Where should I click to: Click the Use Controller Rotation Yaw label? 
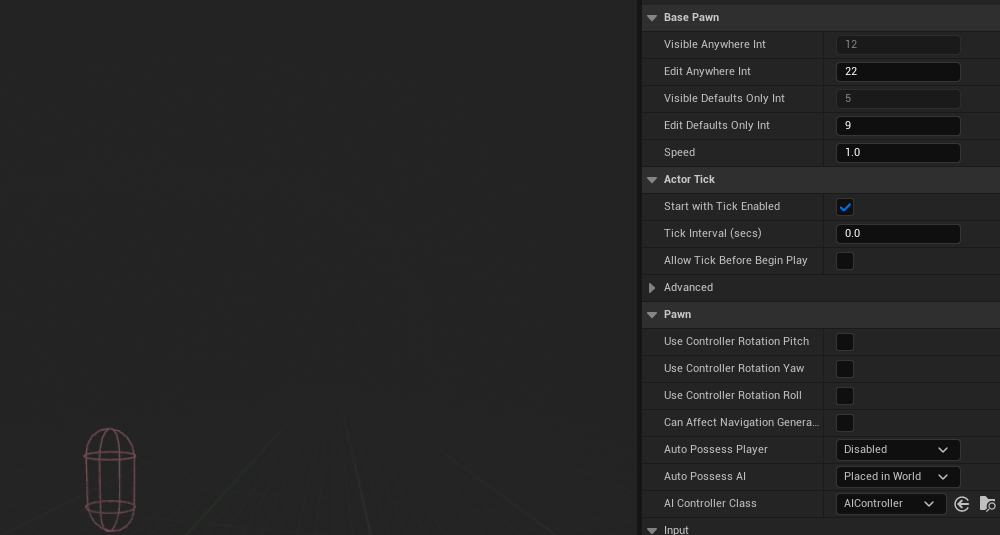pos(734,369)
